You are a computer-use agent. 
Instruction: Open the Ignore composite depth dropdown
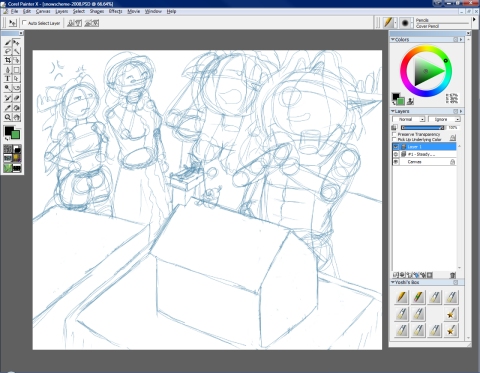444,119
